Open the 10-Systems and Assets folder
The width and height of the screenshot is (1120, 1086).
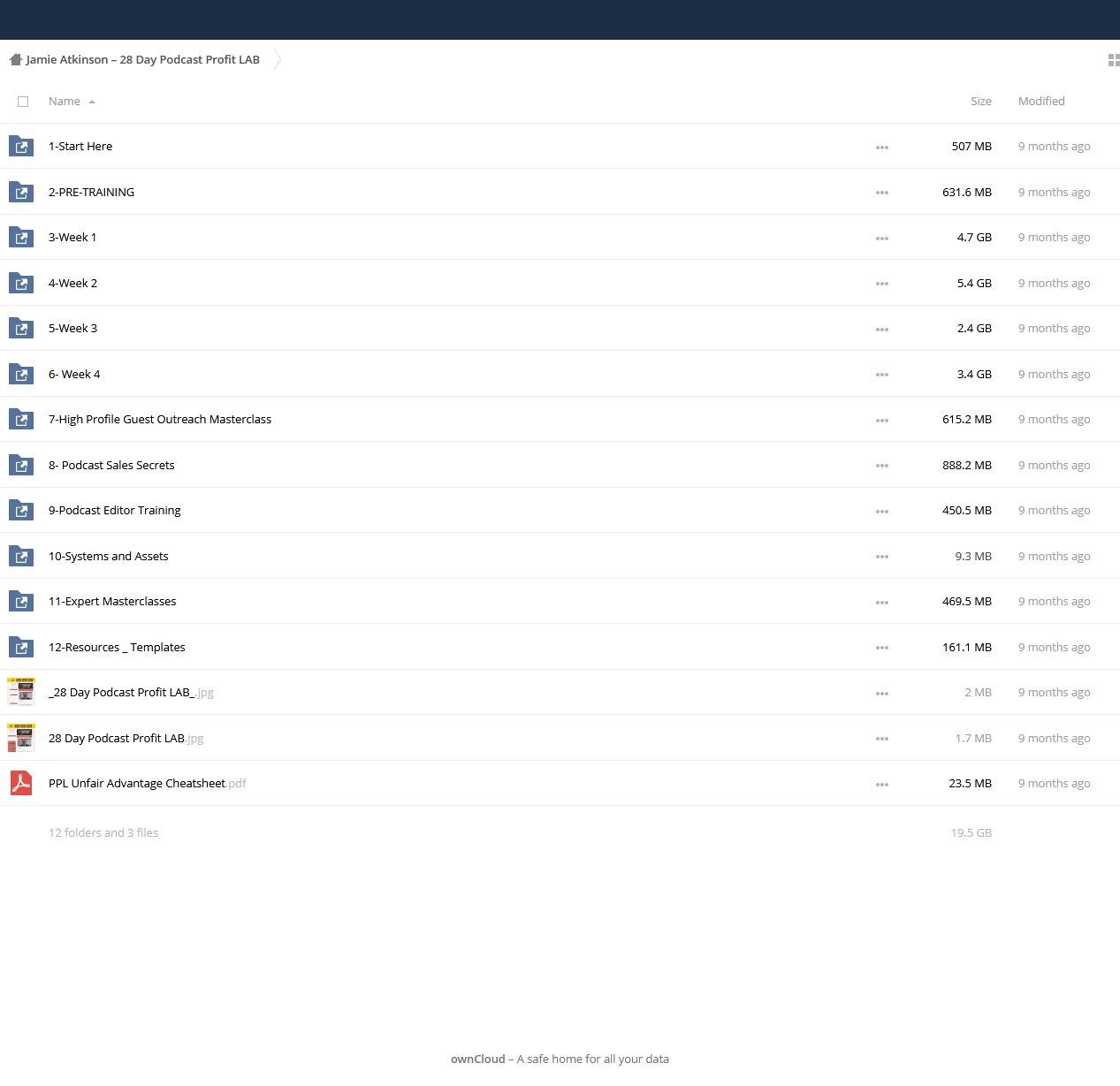point(109,556)
